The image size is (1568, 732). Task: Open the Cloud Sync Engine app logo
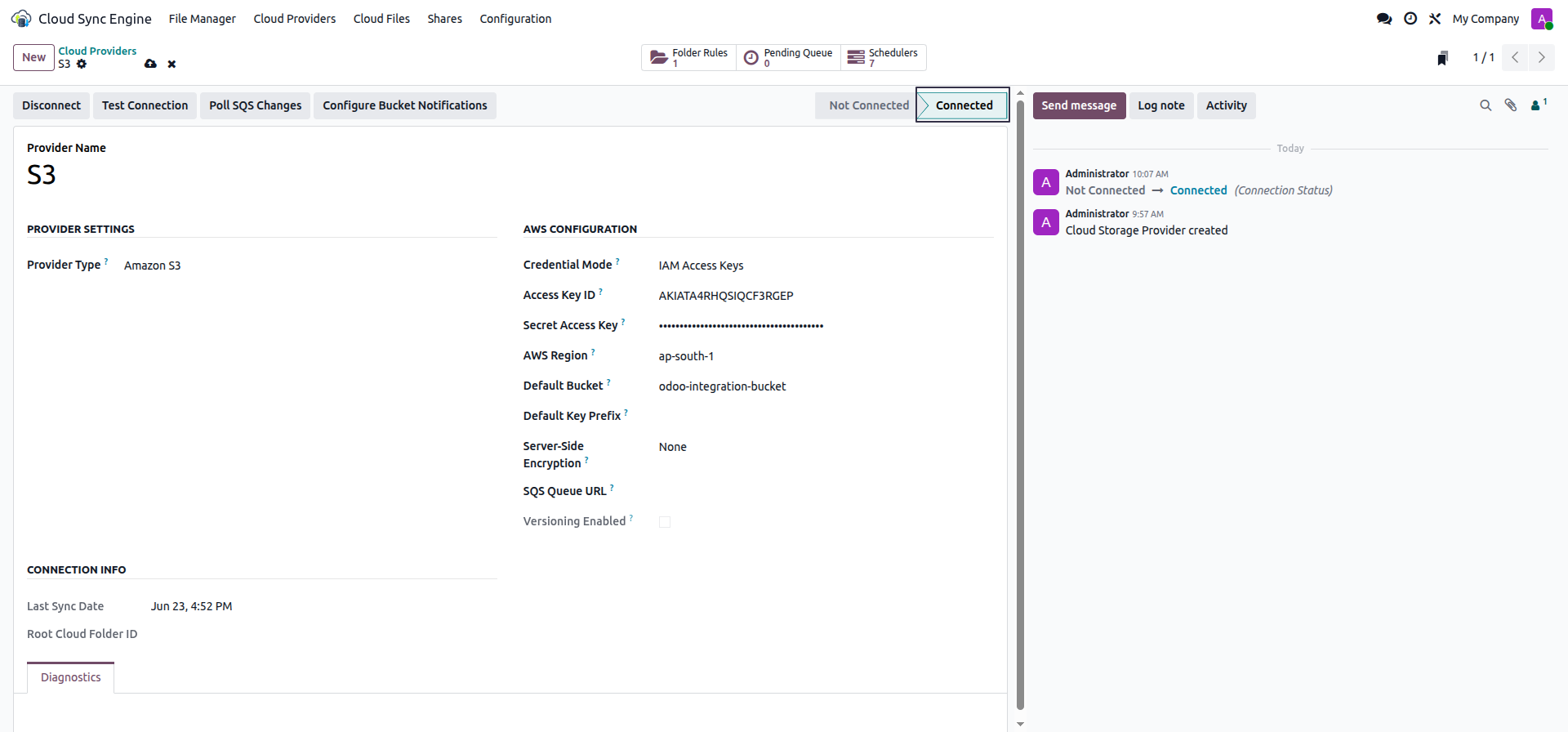21,18
